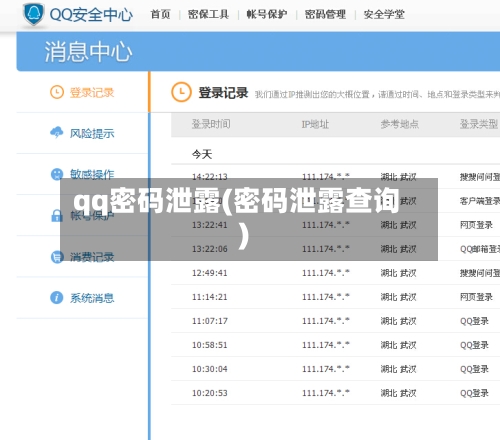Viewport: 500px width, 440px height.
Task: Click QQ登录 in the 11:07:17 row
Action: [474, 321]
